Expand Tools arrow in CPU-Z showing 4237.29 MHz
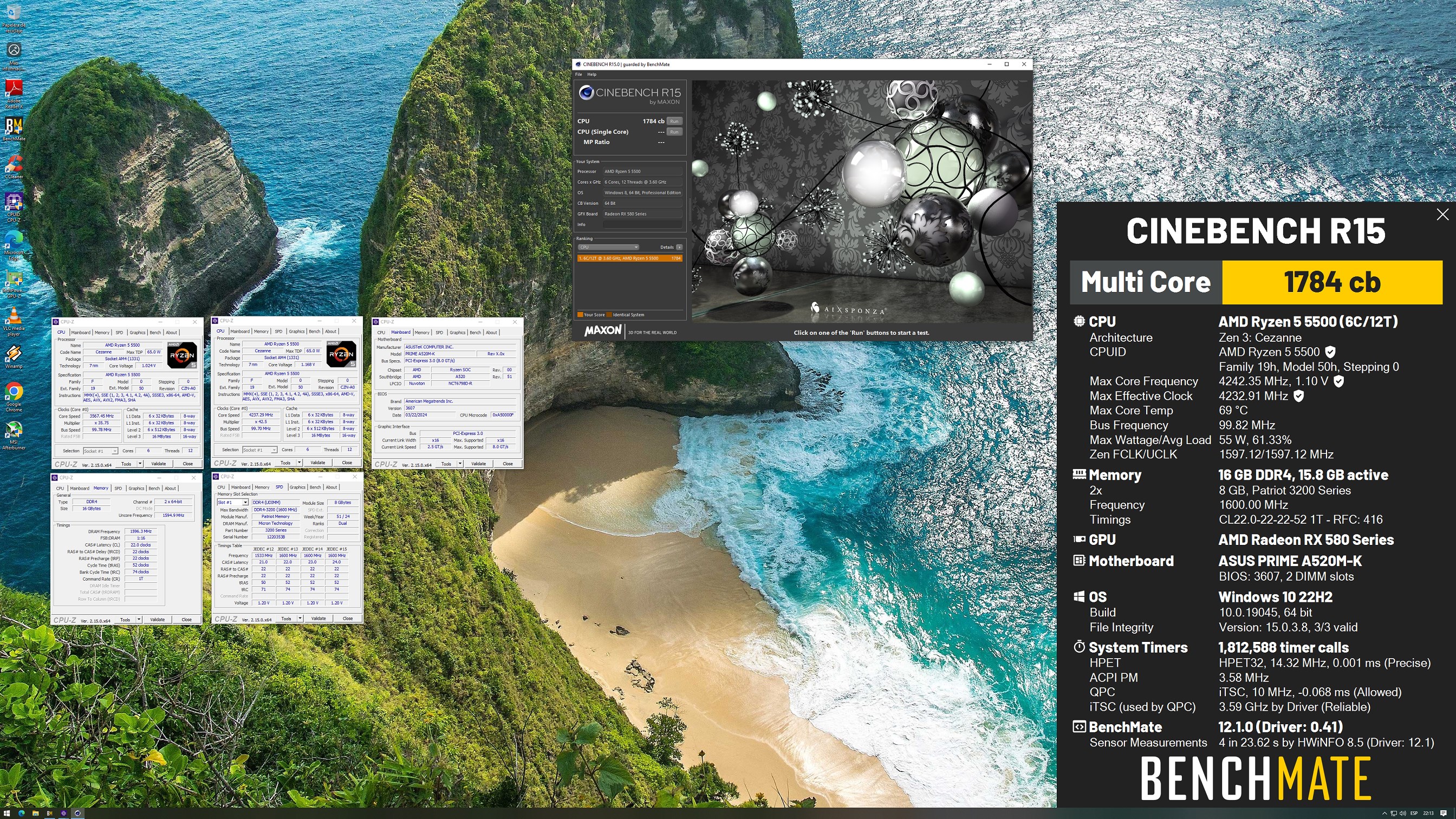Viewport: 1456px width, 819px height. click(299, 463)
